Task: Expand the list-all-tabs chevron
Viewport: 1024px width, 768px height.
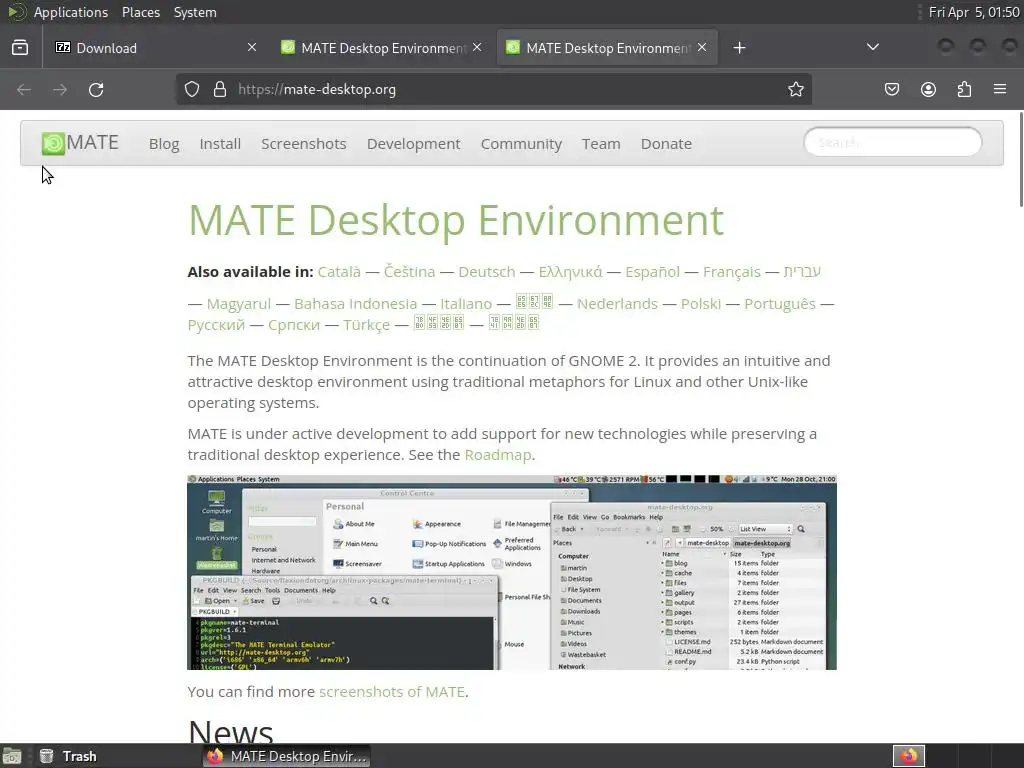Action: [872, 47]
